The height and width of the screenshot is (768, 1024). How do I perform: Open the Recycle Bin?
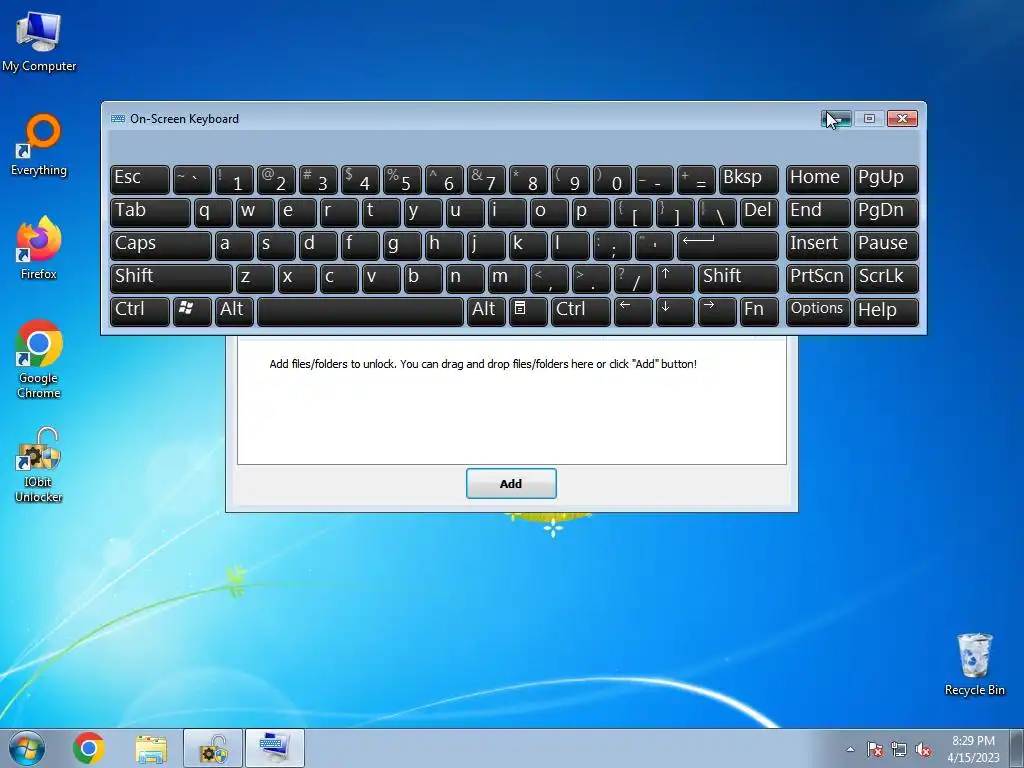974,664
